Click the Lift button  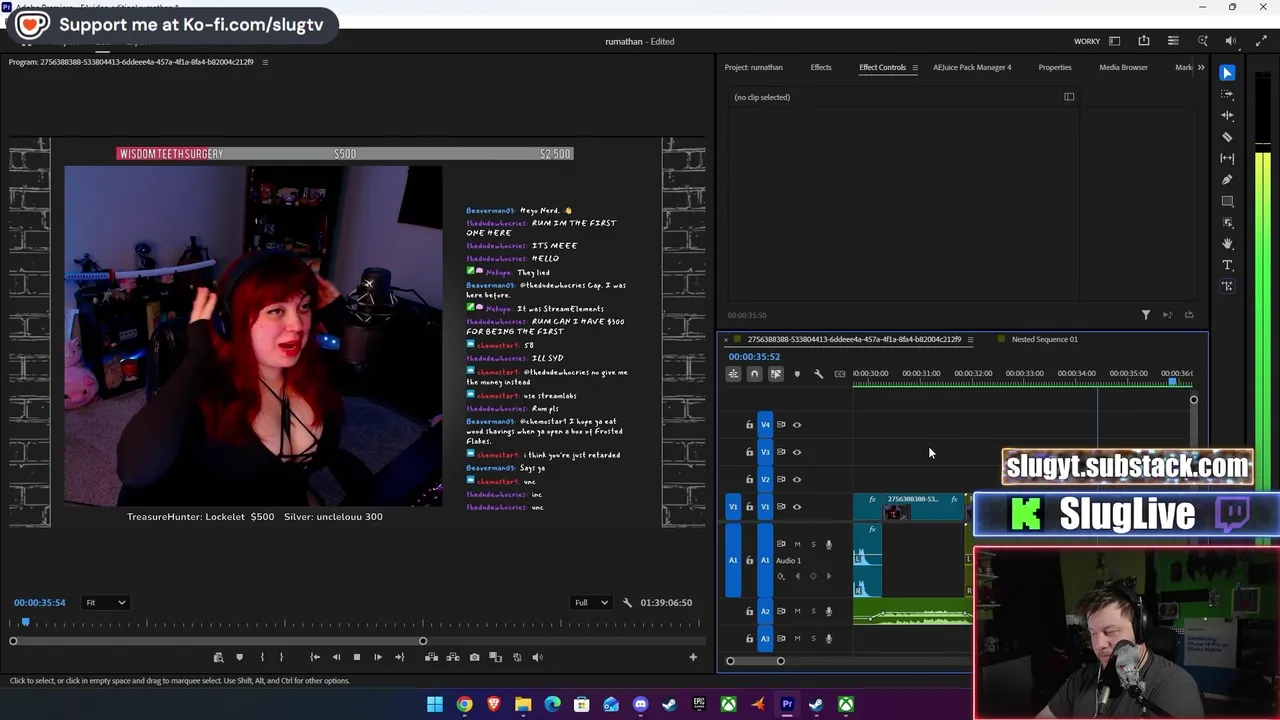pyautogui.click(x=431, y=657)
